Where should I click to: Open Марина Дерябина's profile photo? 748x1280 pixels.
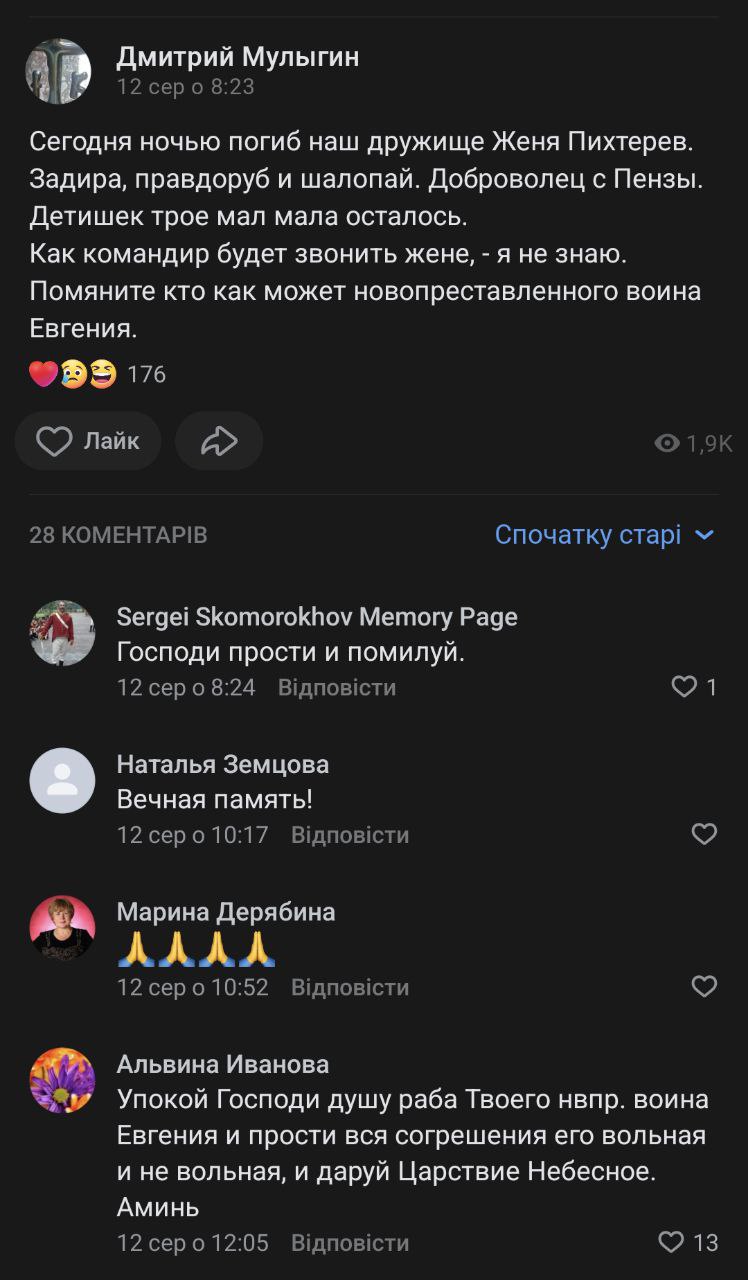point(62,928)
